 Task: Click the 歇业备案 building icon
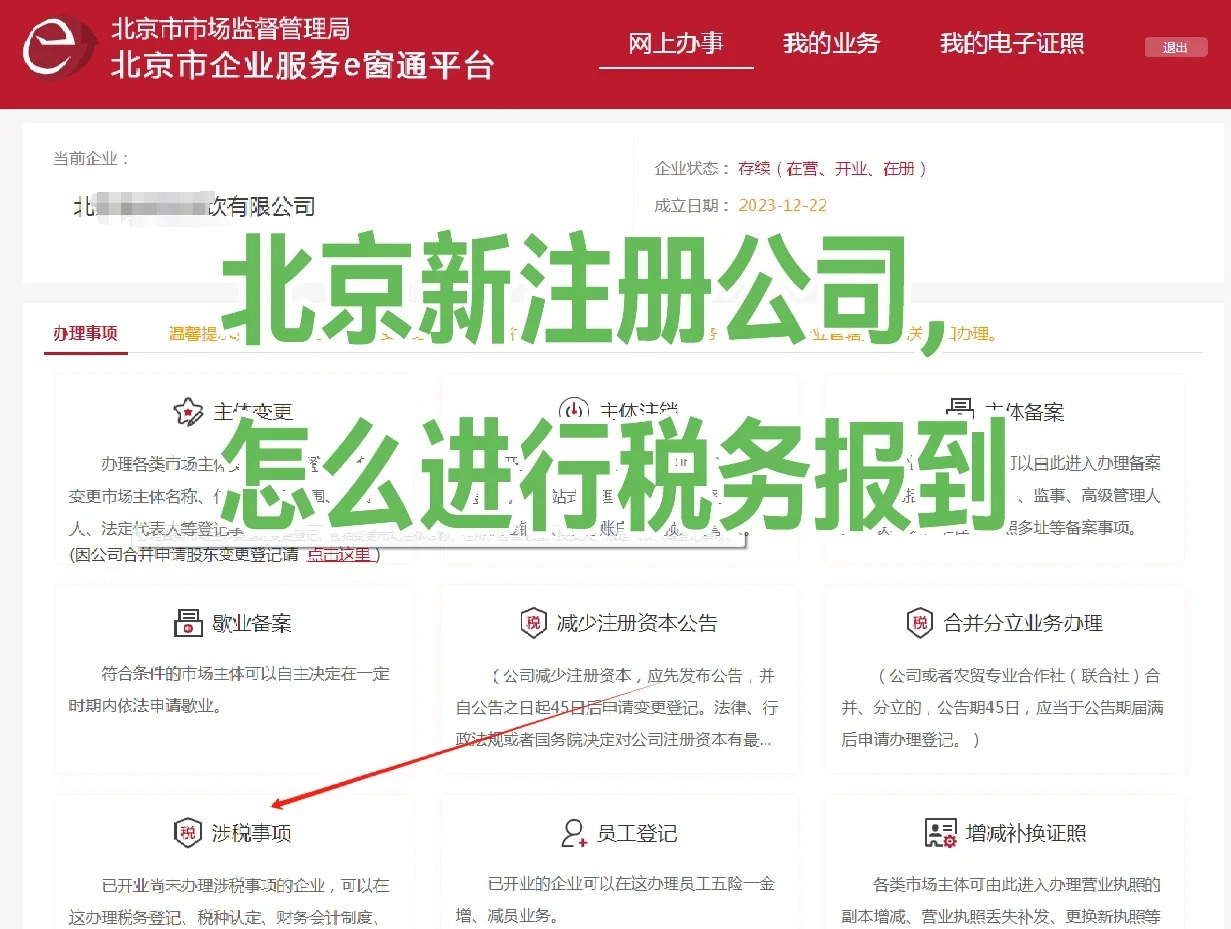click(x=189, y=622)
